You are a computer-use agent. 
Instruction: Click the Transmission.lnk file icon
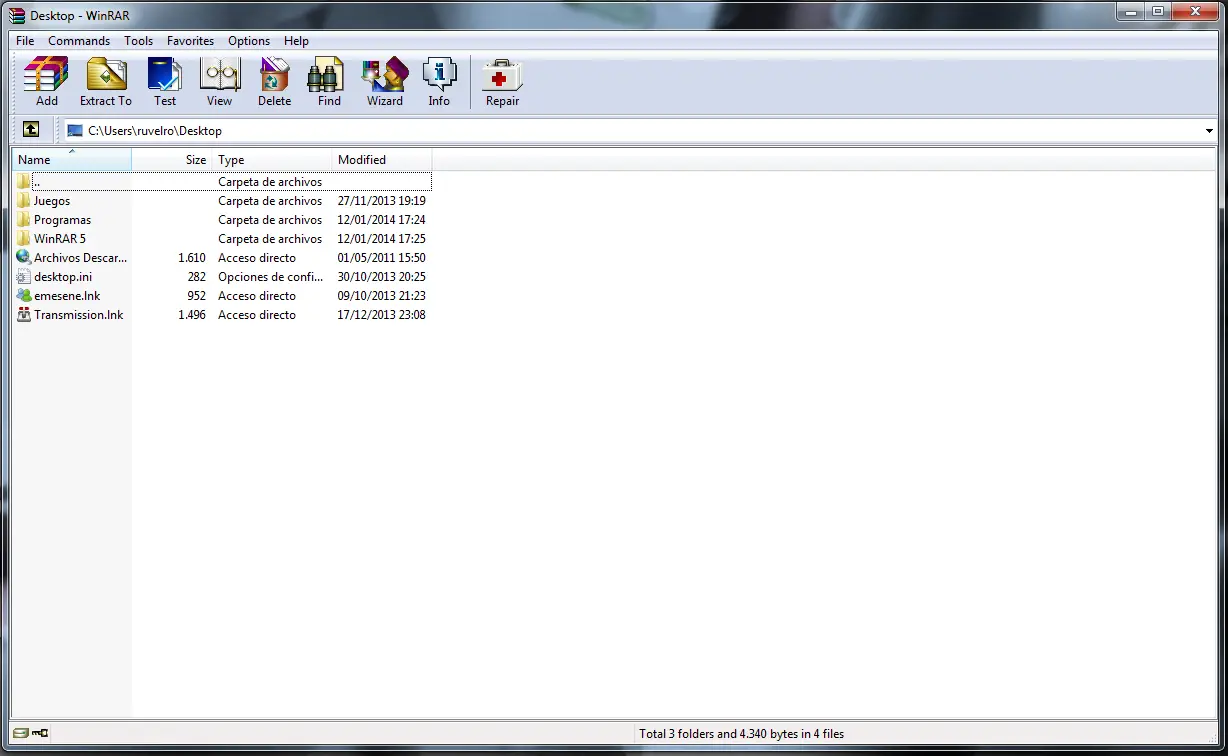(24, 315)
